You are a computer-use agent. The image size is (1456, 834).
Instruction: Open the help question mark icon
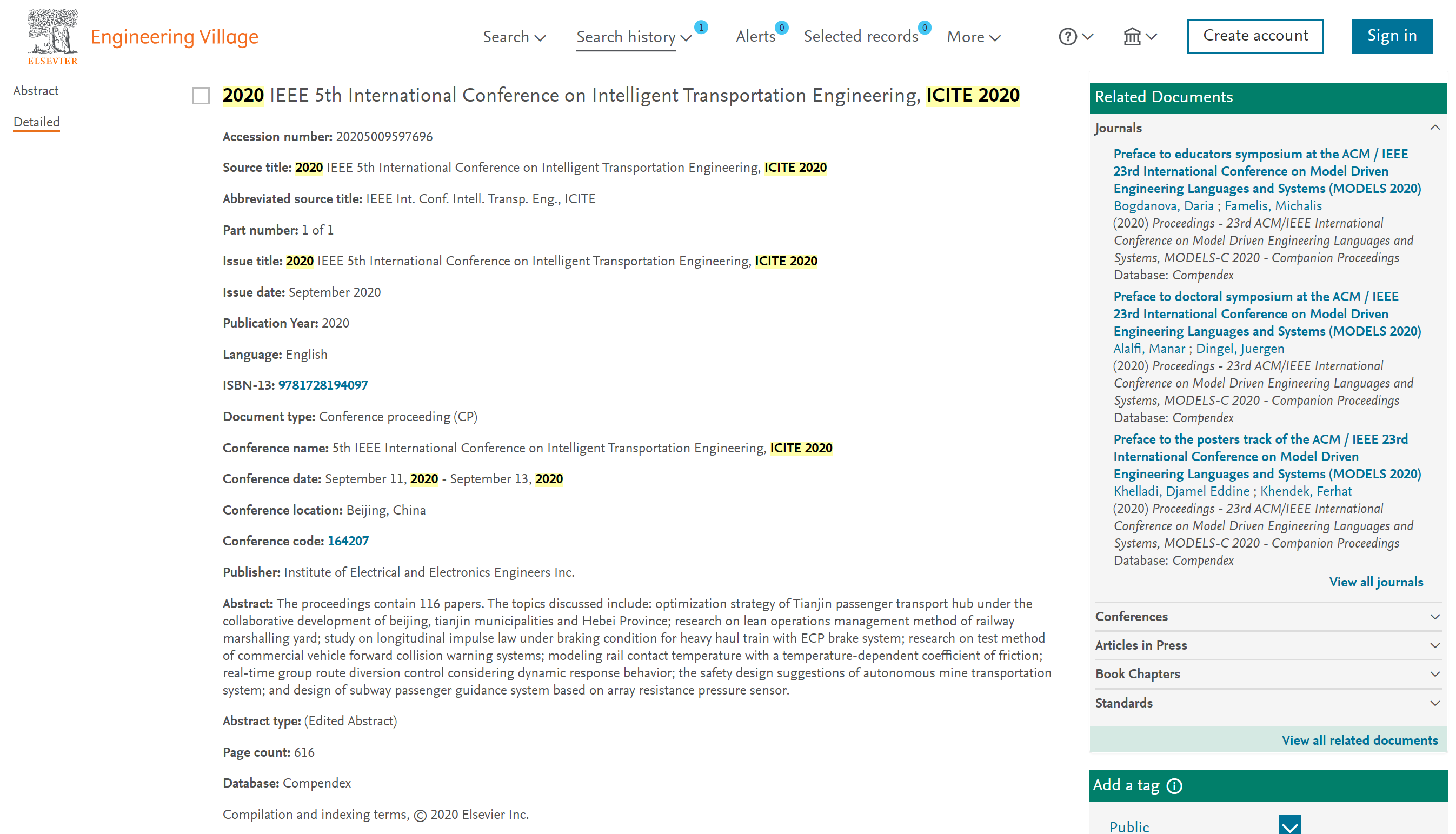click(x=1068, y=37)
